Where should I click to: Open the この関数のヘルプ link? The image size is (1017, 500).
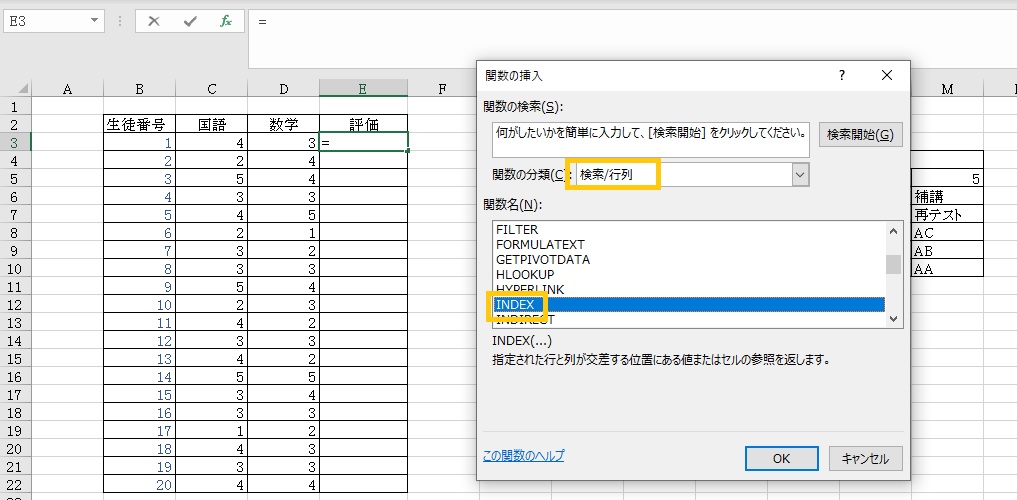click(x=523, y=456)
